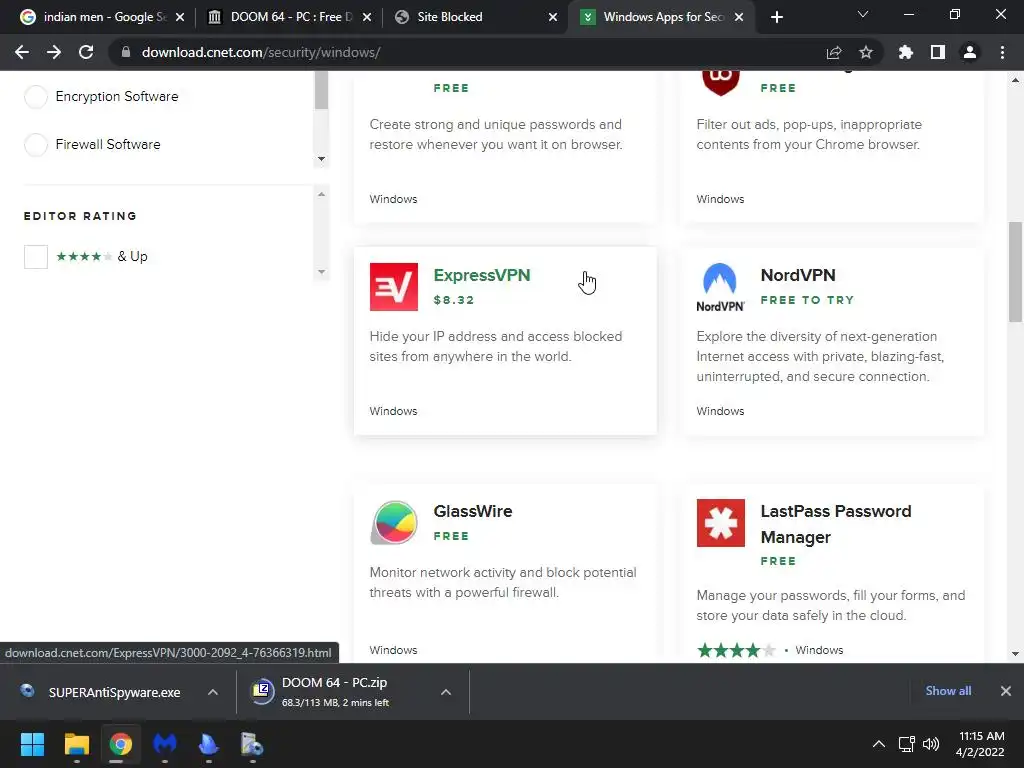Open File Explorer from the taskbar
Viewport: 1024px width, 768px height.
[76, 744]
